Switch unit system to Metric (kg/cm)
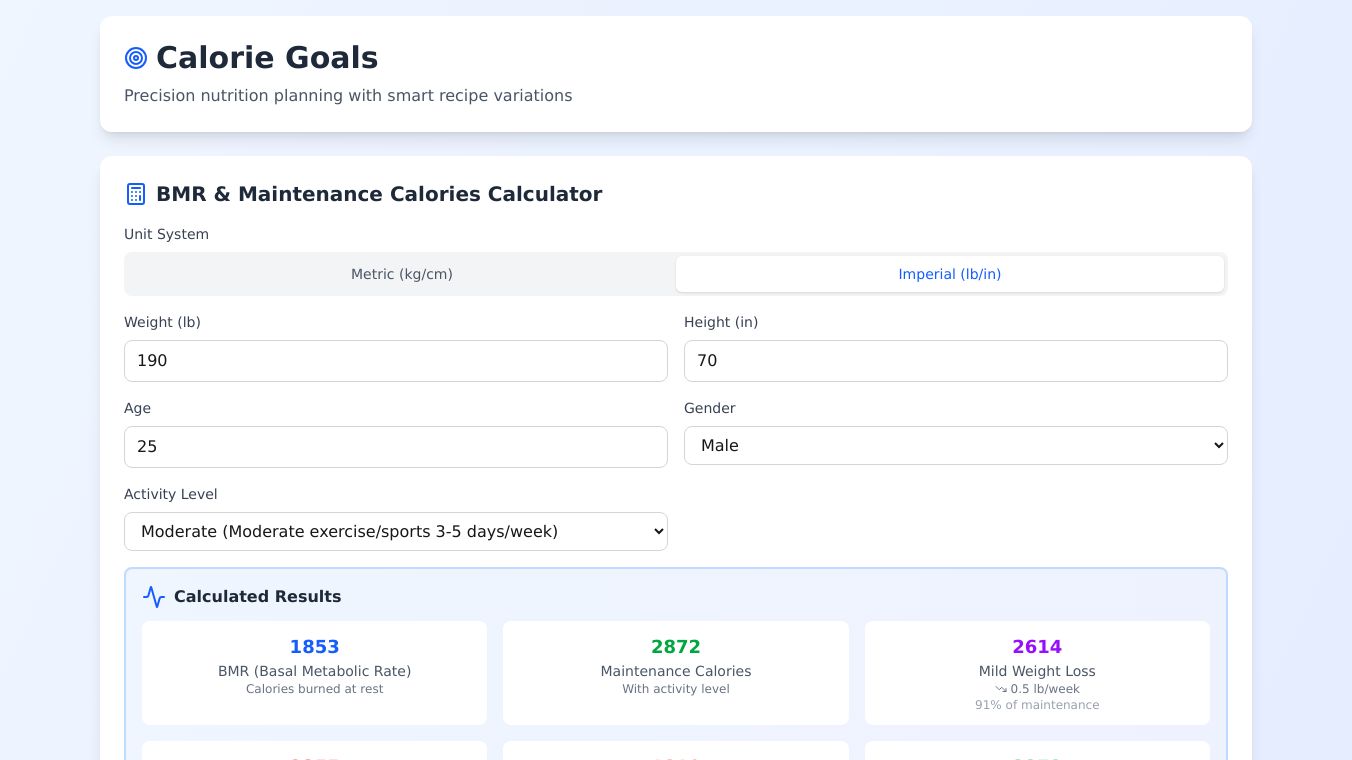1352x760 pixels. 401,274
